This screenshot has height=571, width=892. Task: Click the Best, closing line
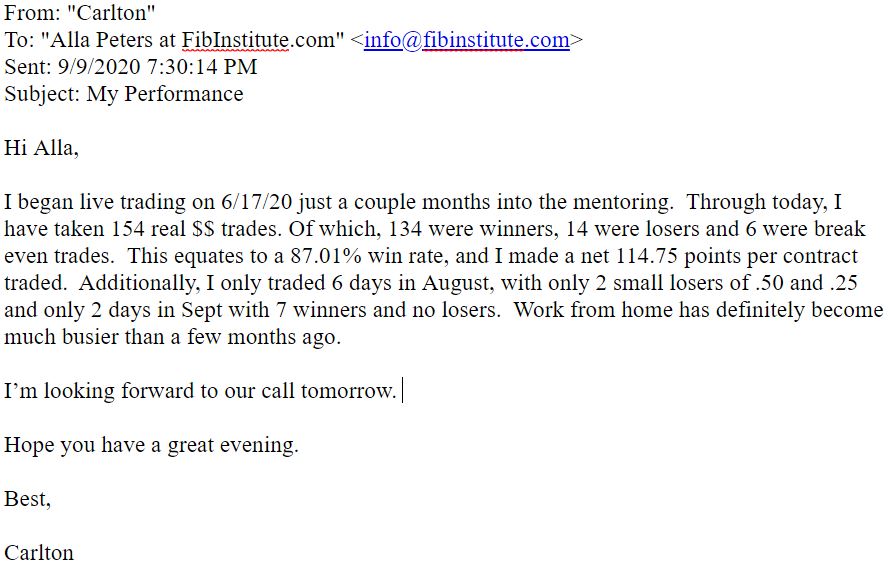click(x=27, y=499)
